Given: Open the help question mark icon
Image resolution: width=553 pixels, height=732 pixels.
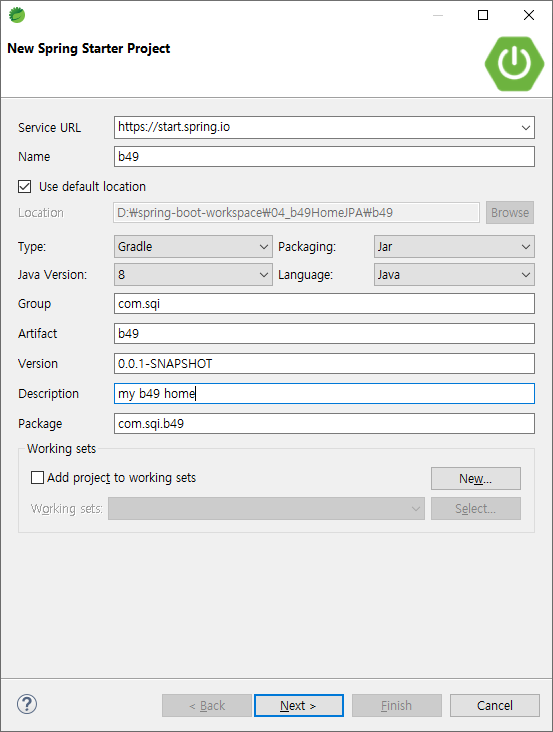Looking at the screenshot, I should (27, 704).
